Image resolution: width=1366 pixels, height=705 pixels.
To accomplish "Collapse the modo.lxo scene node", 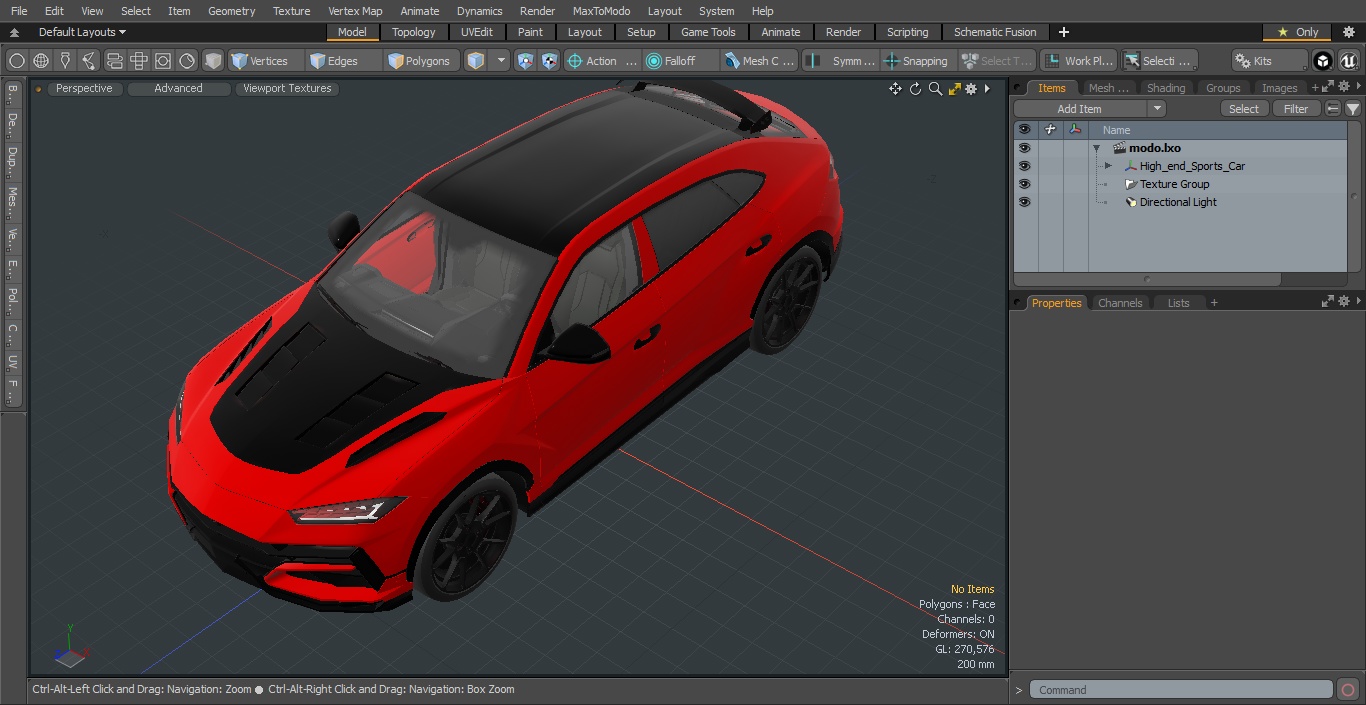I will point(1097,148).
